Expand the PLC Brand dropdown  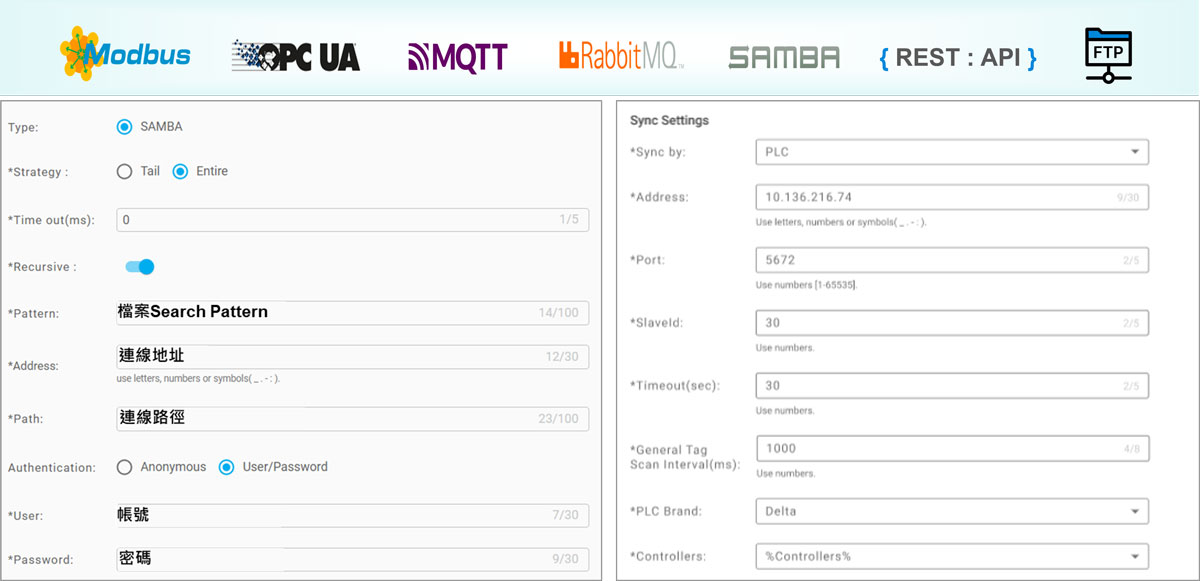[951, 511]
